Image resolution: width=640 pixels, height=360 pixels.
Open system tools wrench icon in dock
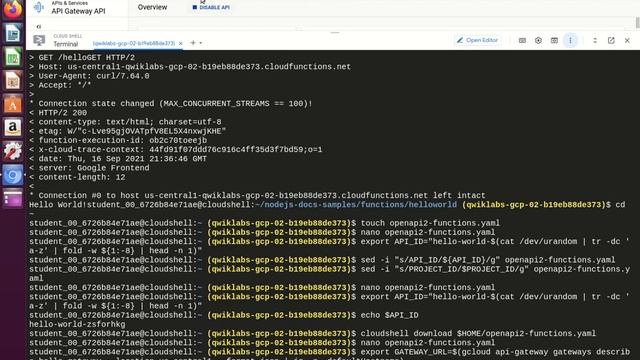click(13, 151)
